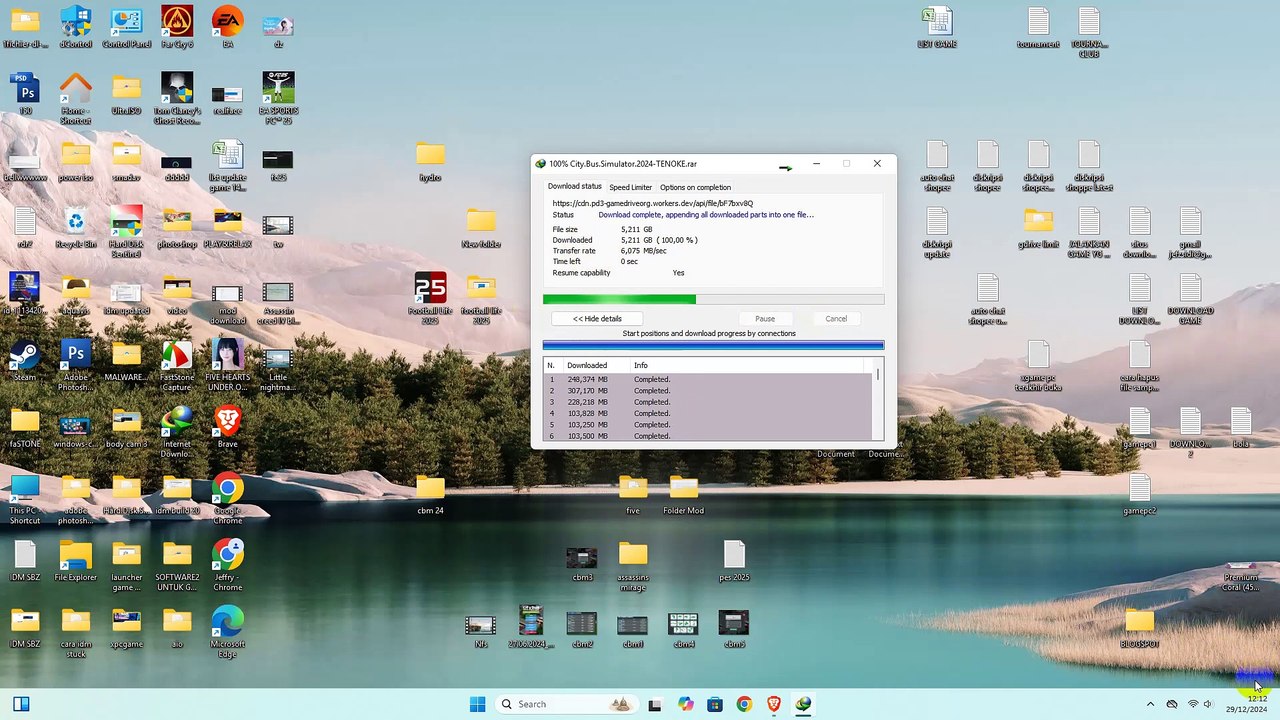1280x720 pixels.
Task: Select the Microsoft Edge desktop icon
Action: click(228, 632)
